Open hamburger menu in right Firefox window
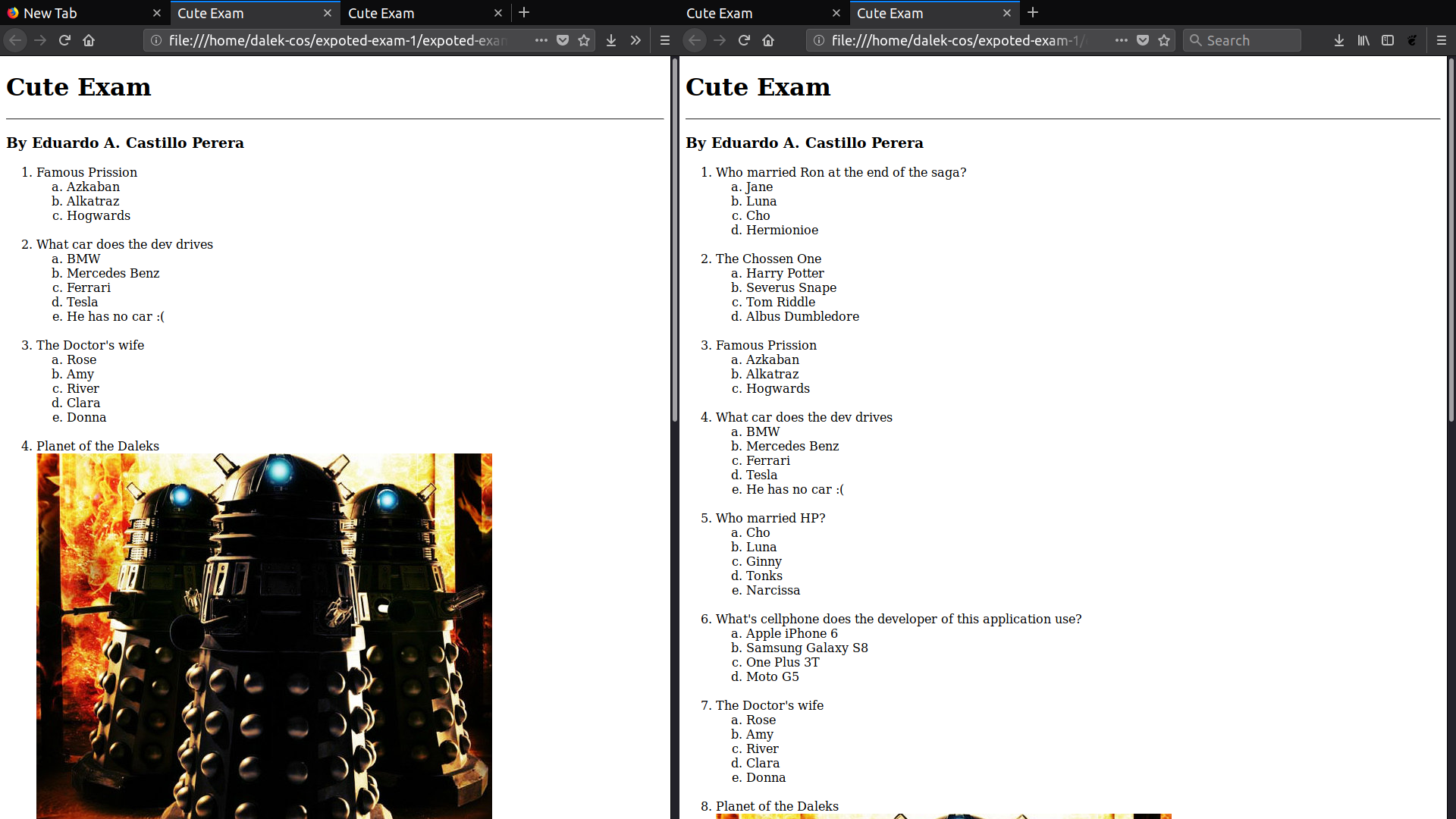Image resolution: width=1456 pixels, height=819 pixels. 1442,40
